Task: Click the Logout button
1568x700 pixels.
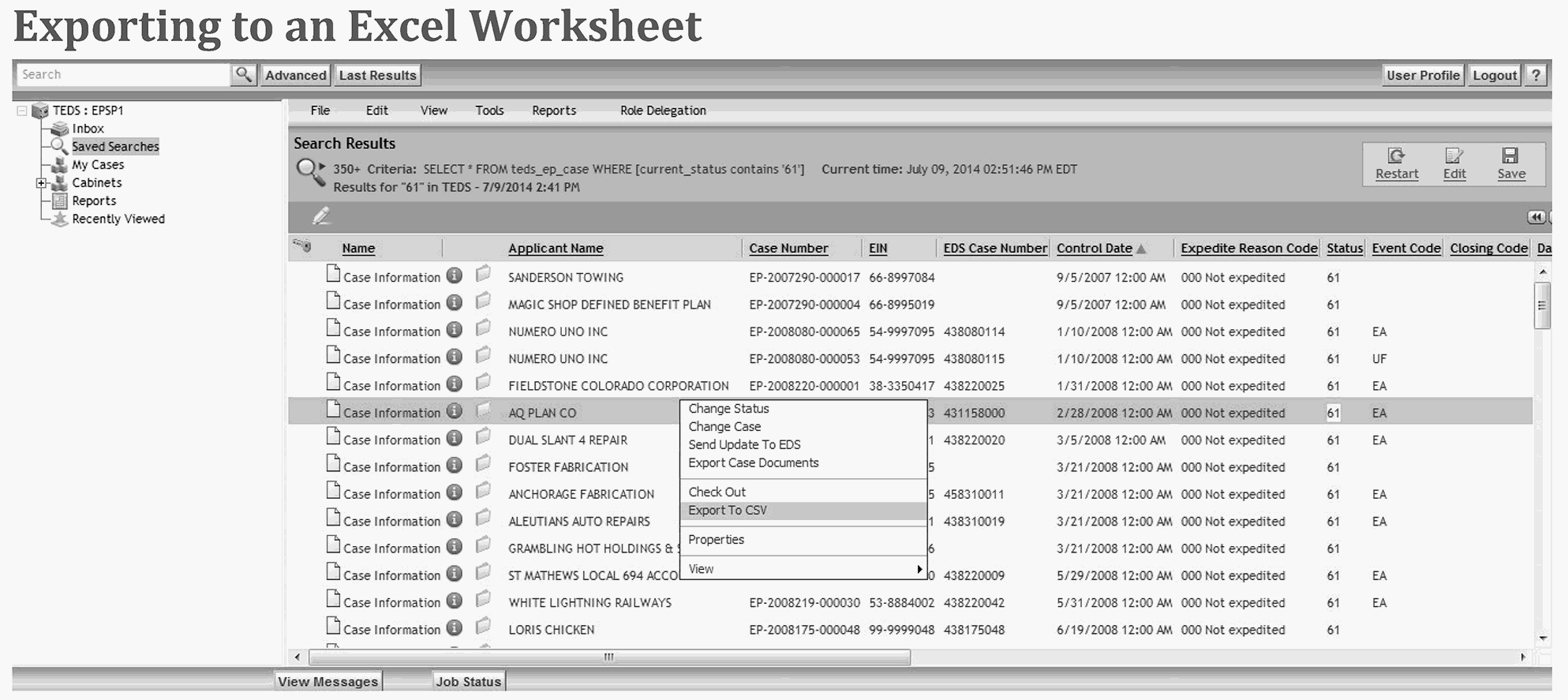Action: pyautogui.click(x=1495, y=75)
